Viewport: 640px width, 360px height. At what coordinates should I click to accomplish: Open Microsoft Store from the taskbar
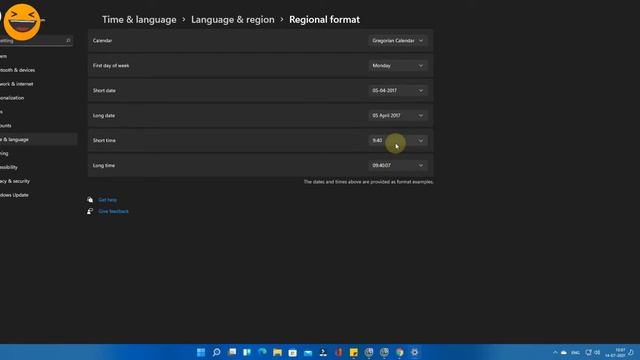[293, 352]
